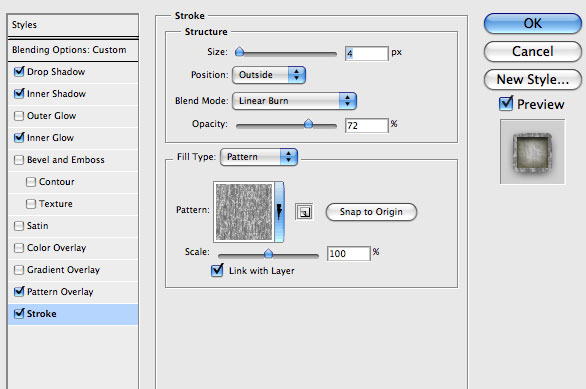Toggle the Link with Layer checkbox
The image size is (586, 389).
217,270
